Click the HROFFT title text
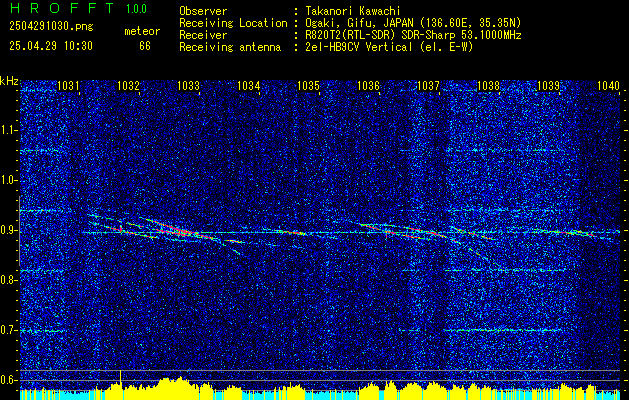This screenshot has width=629, height=400. tap(62, 8)
